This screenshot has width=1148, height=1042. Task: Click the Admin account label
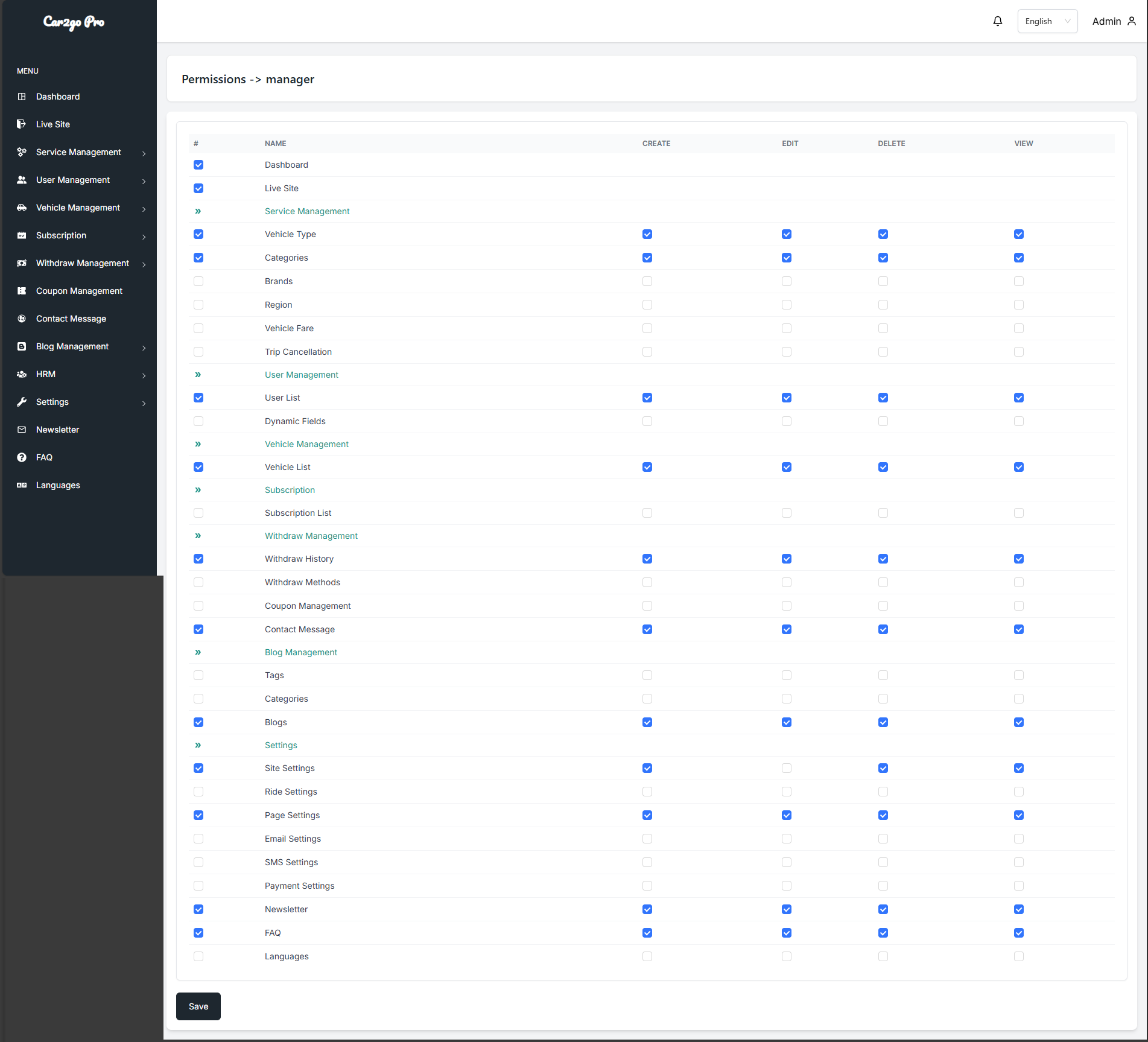[1106, 21]
